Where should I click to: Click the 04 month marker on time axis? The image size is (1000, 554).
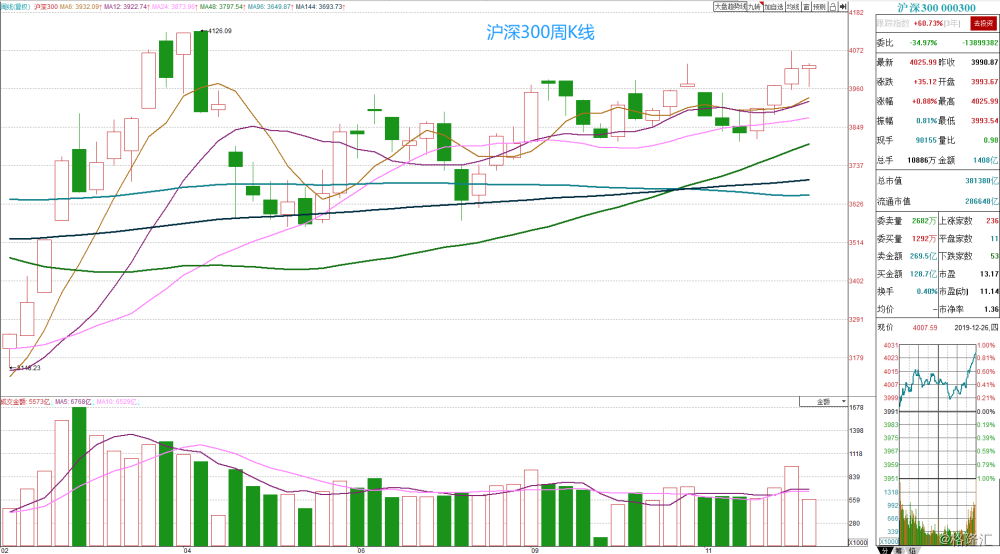pos(187,550)
